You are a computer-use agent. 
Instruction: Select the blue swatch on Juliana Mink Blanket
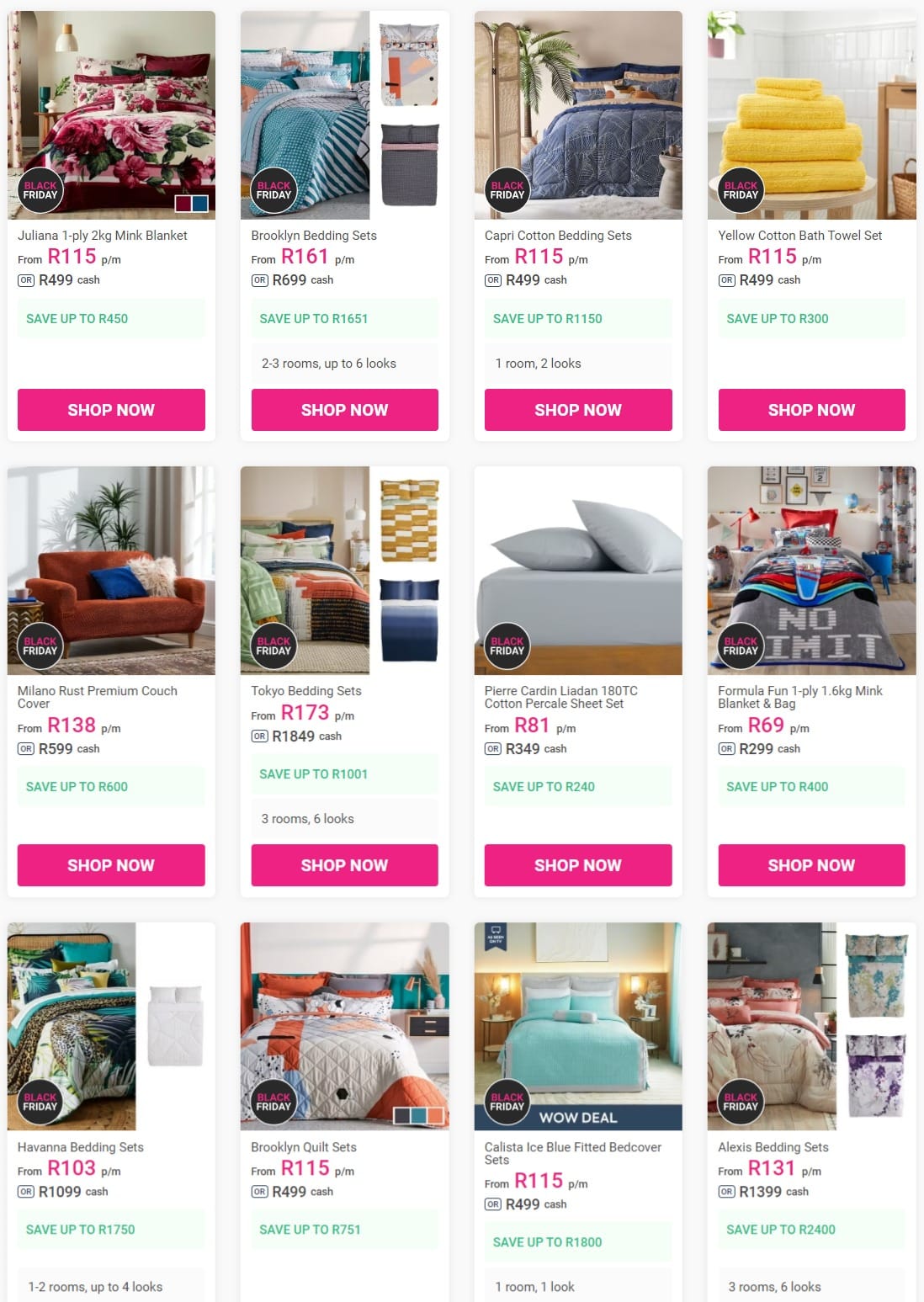[199, 204]
